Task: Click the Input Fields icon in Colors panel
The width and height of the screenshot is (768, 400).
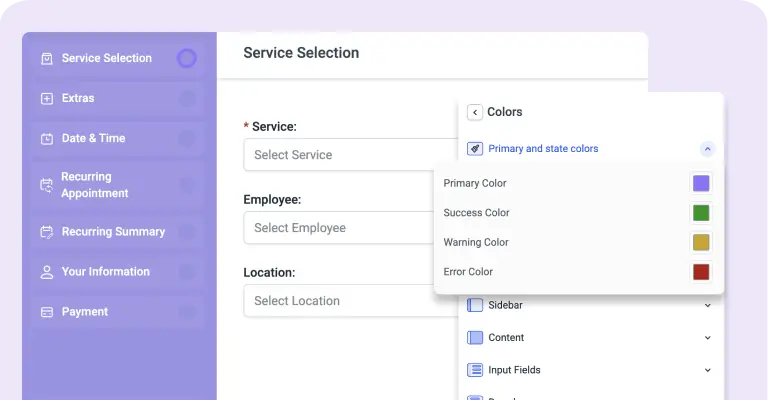Action: tap(475, 370)
